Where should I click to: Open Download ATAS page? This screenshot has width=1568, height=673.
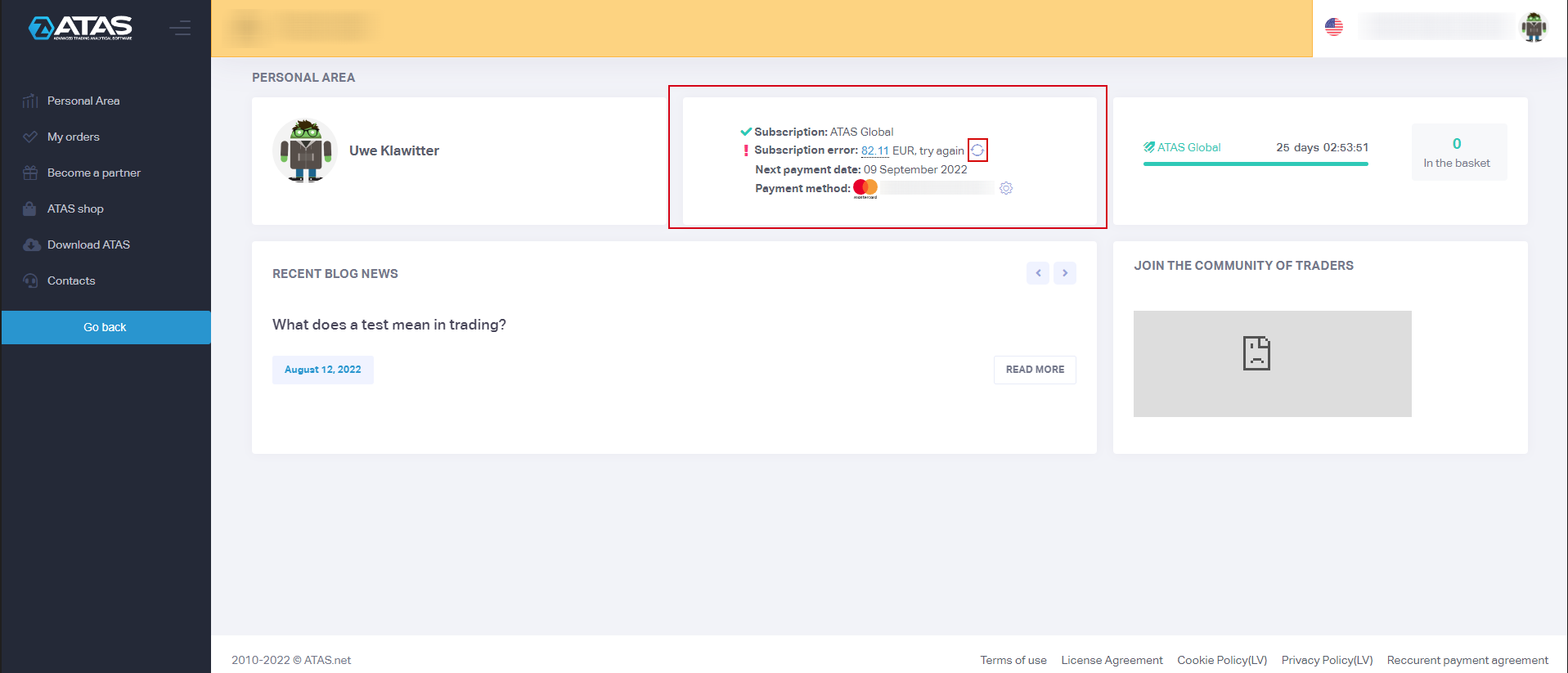point(88,245)
